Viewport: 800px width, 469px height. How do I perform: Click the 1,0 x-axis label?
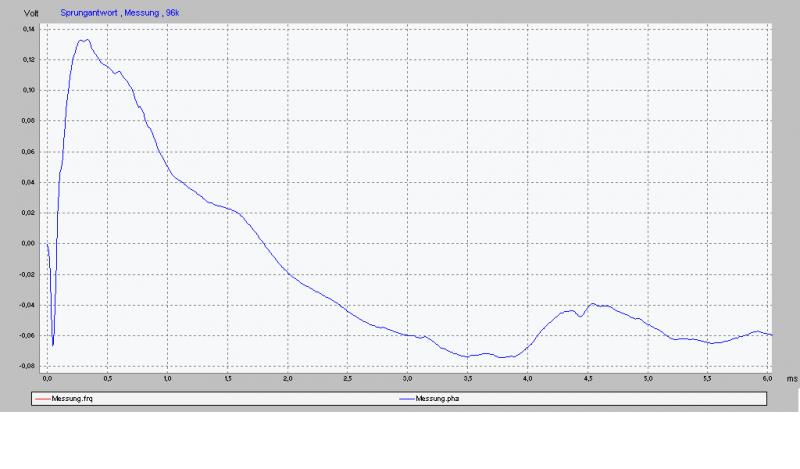tap(167, 379)
